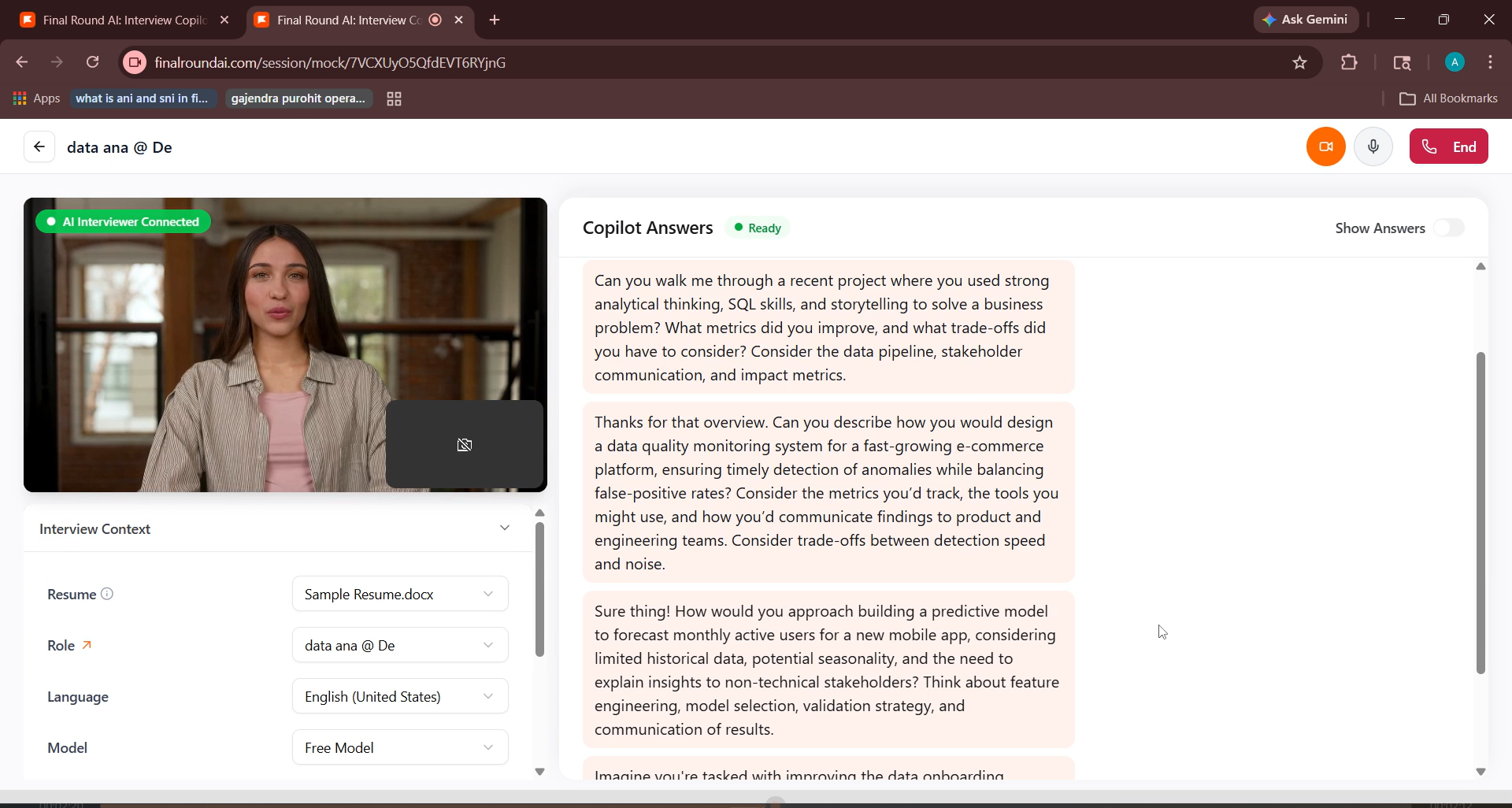Click the Ready status badge
This screenshot has height=808, width=1512.
(x=757, y=228)
